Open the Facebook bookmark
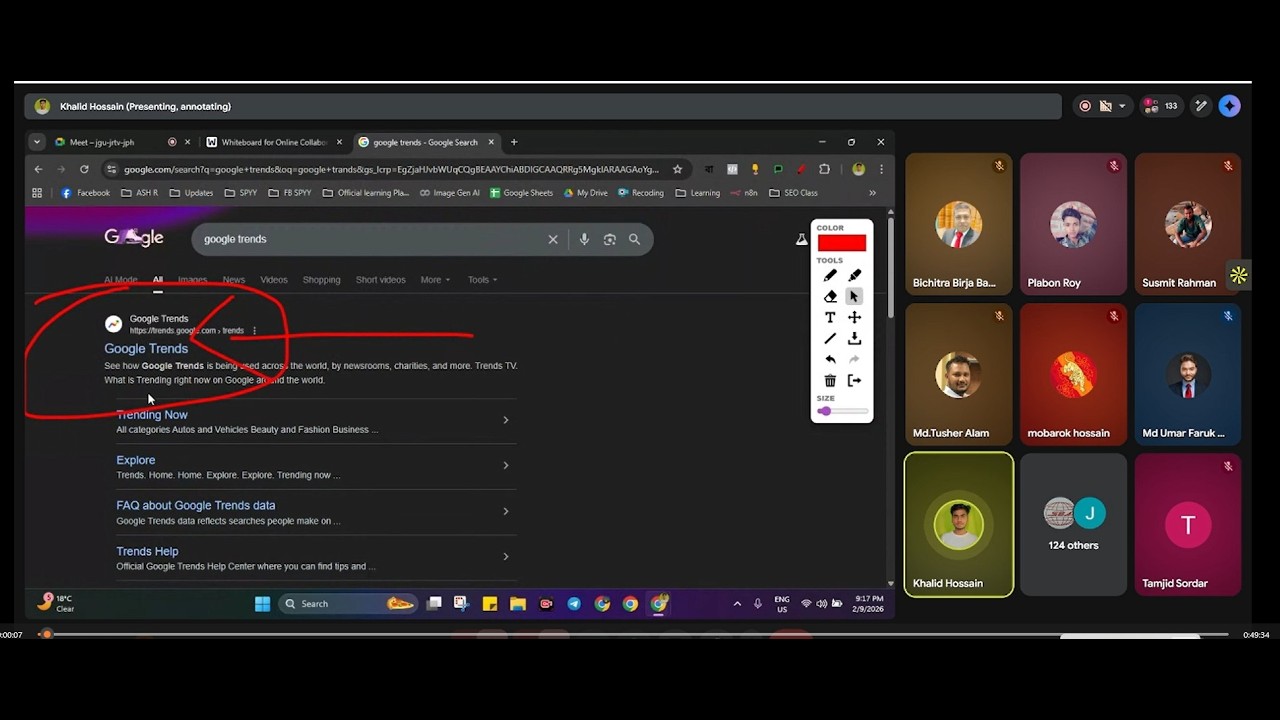Viewport: 1280px width, 720px height. [86, 193]
